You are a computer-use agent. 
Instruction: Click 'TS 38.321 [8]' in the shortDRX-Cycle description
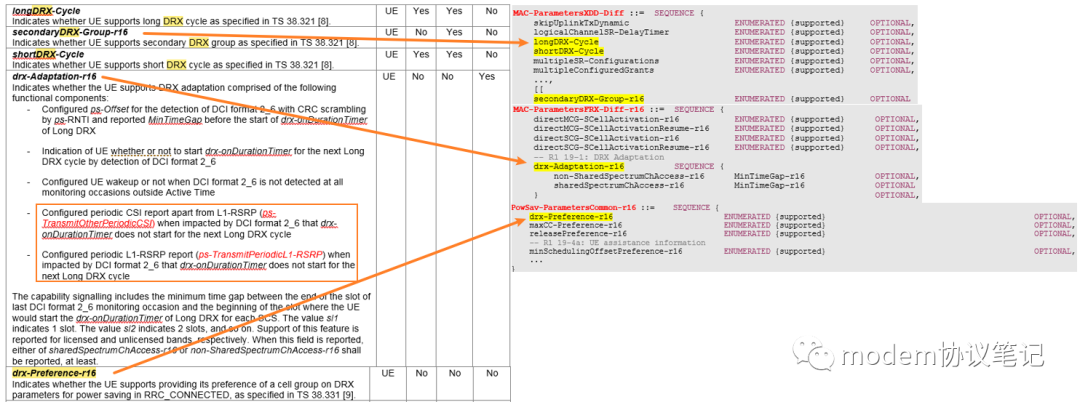[303, 65]
